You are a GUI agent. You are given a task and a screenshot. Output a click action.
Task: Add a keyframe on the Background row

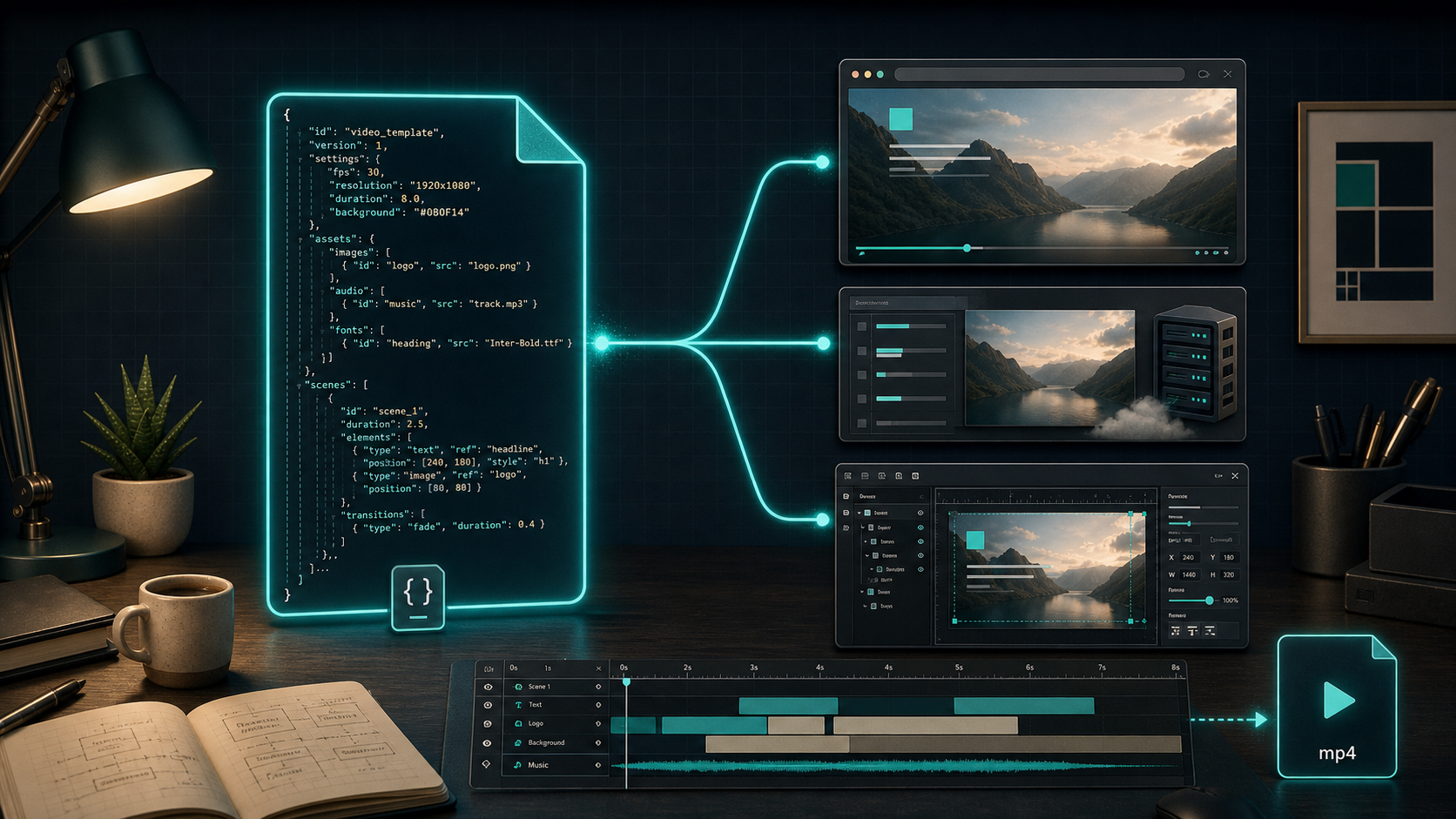click(598, 742)
